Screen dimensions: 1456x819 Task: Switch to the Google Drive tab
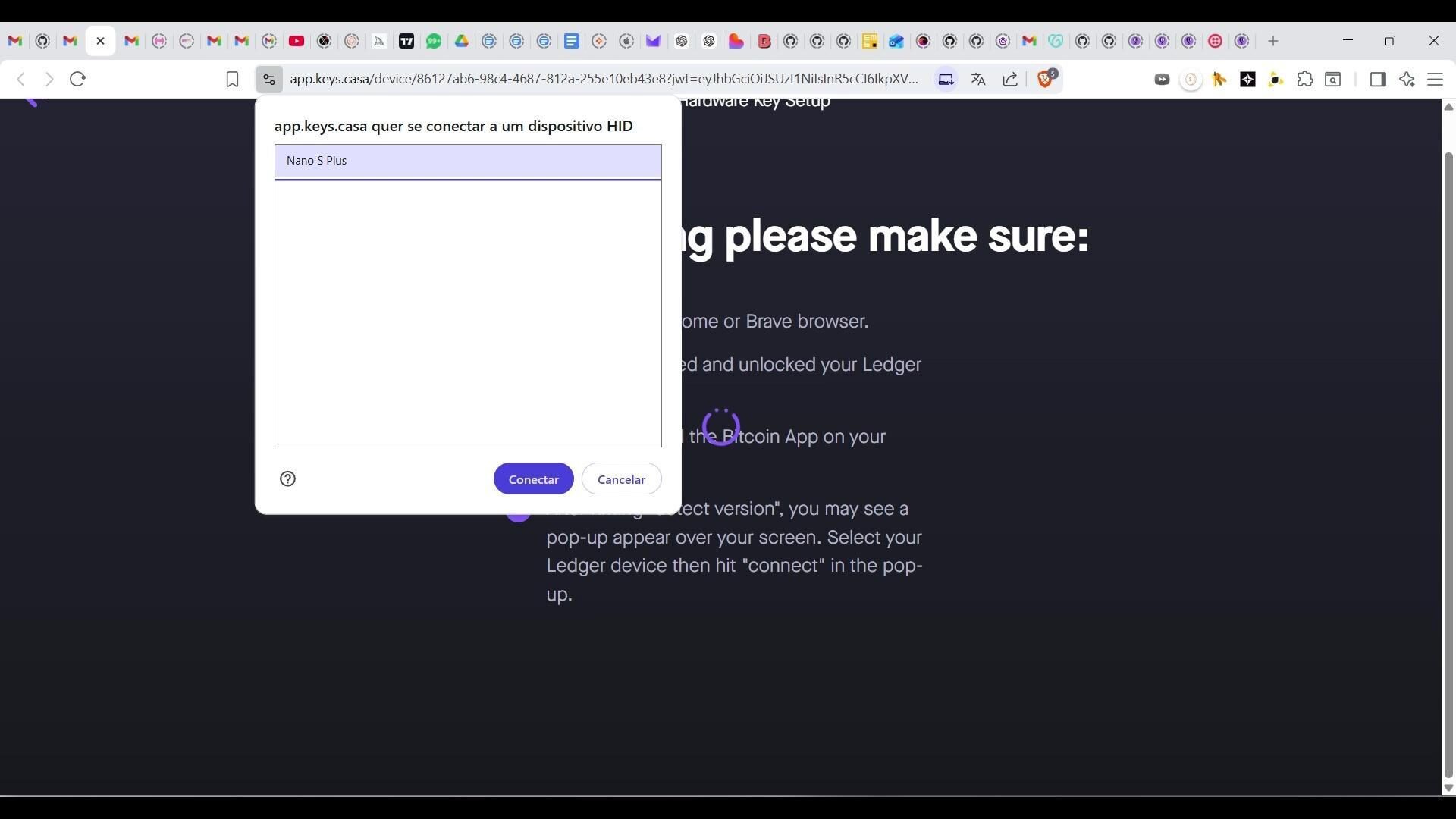pos(461,41)
